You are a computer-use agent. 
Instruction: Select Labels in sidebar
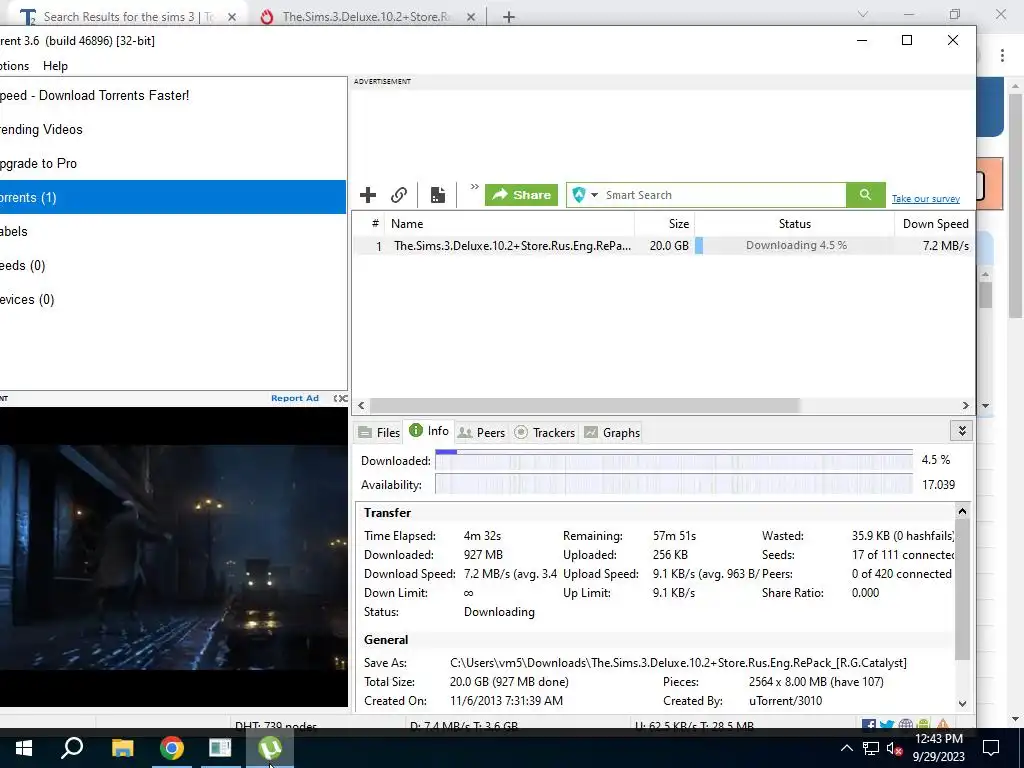click(172, 231)
